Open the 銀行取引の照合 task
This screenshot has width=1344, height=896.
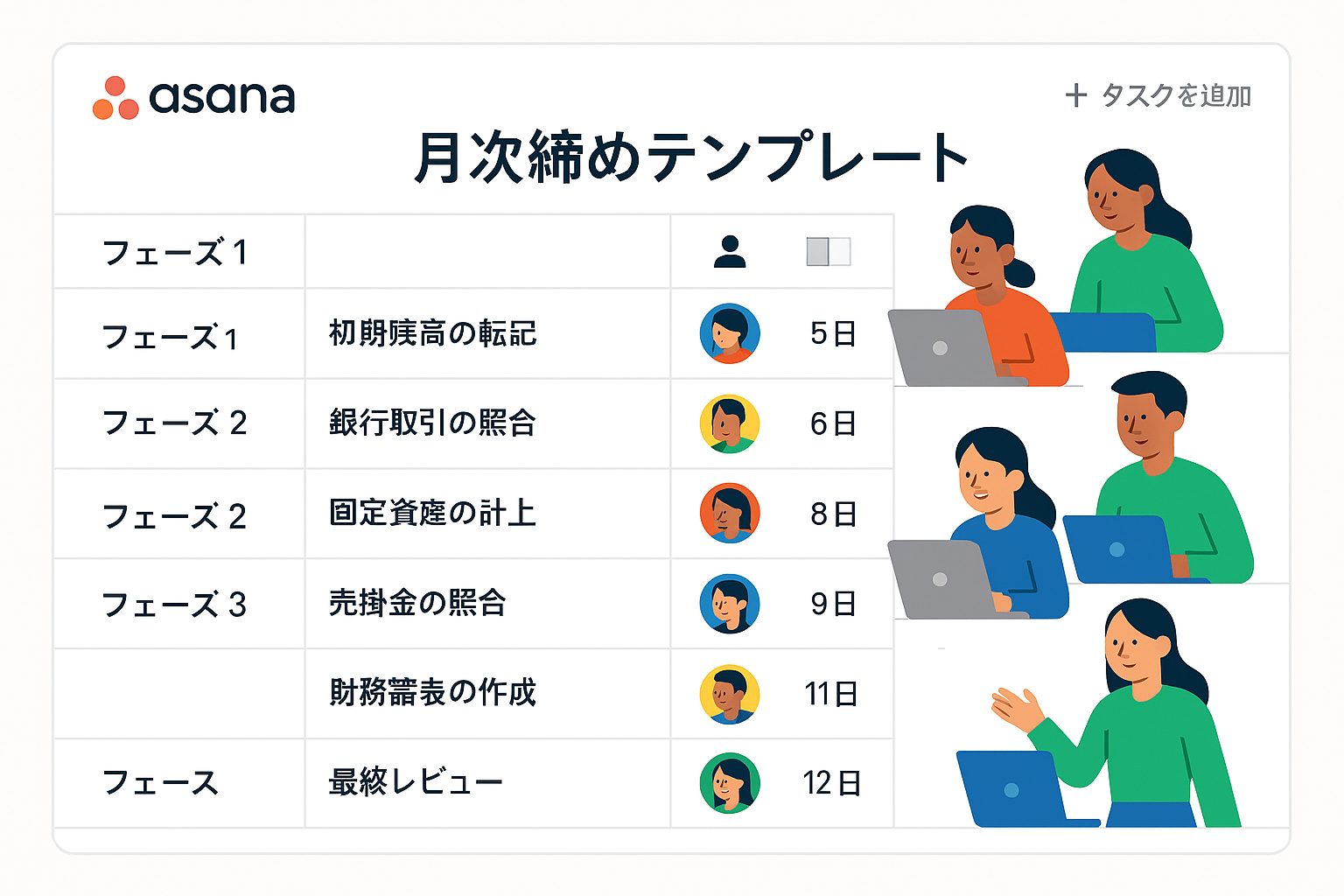click(x=432, y=423)
